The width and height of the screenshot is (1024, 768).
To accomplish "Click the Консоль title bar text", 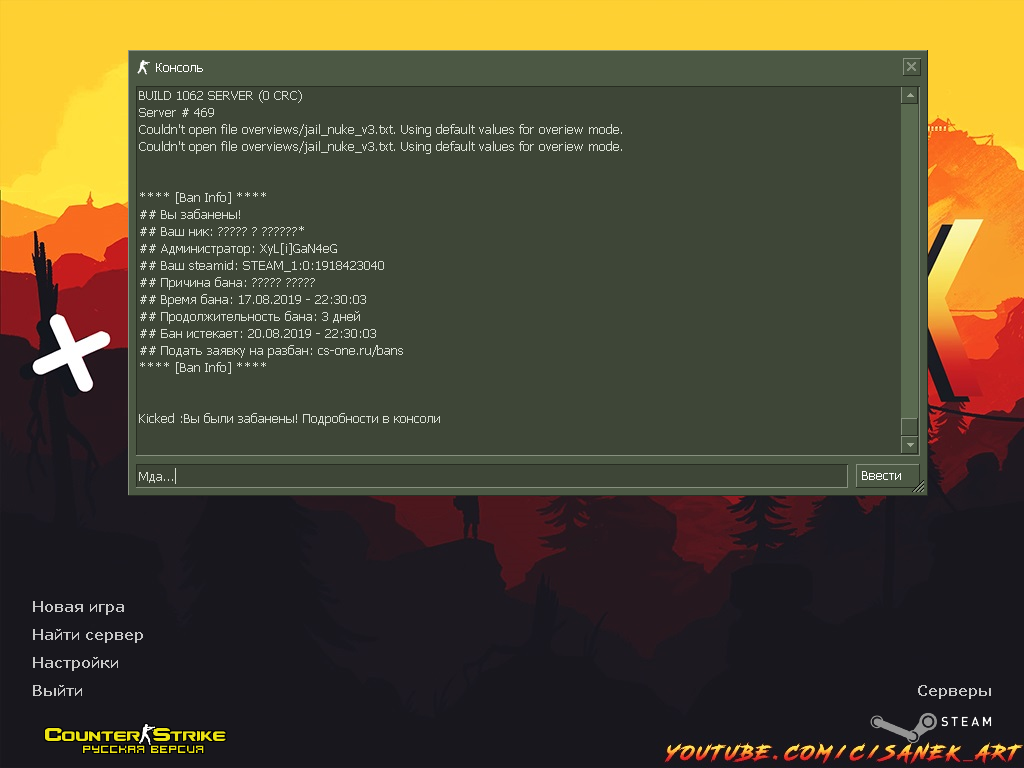I will coord(179,68).
